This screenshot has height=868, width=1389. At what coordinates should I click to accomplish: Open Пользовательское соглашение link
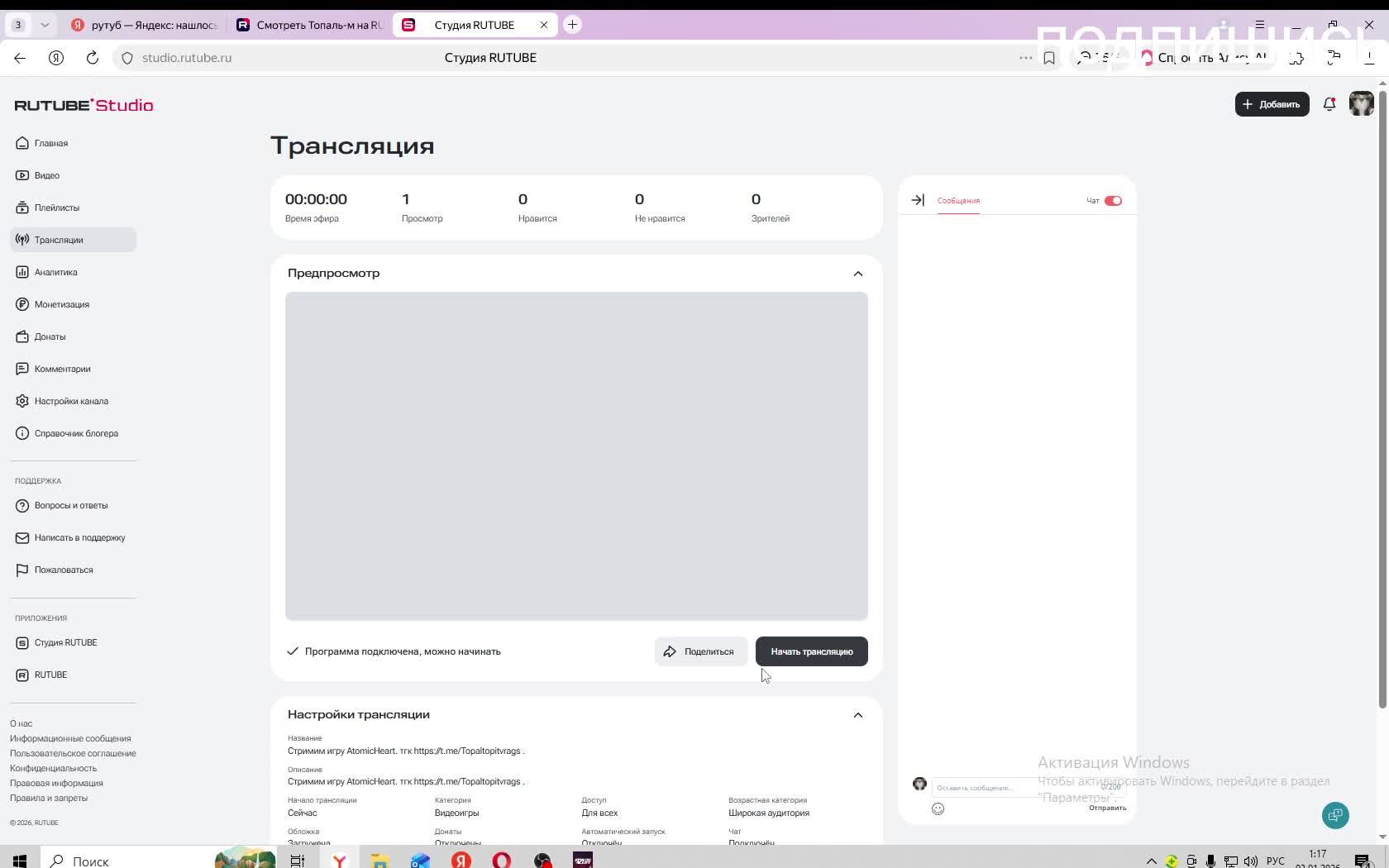point(73,753)
